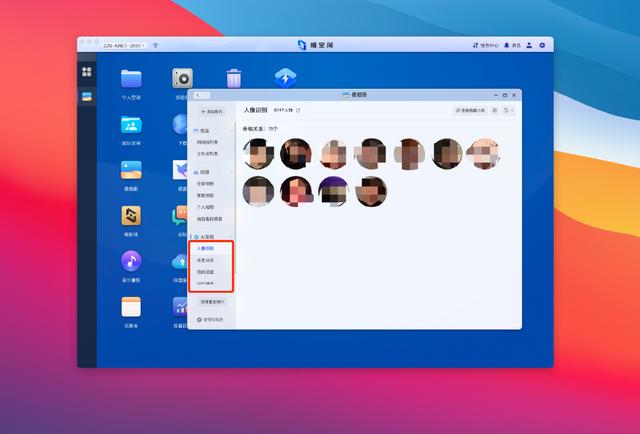Image resolution: width=640 pixels, height=434 pixels.
Task: Launch the gold video player desktop icon
Action: tap(131, 216)
